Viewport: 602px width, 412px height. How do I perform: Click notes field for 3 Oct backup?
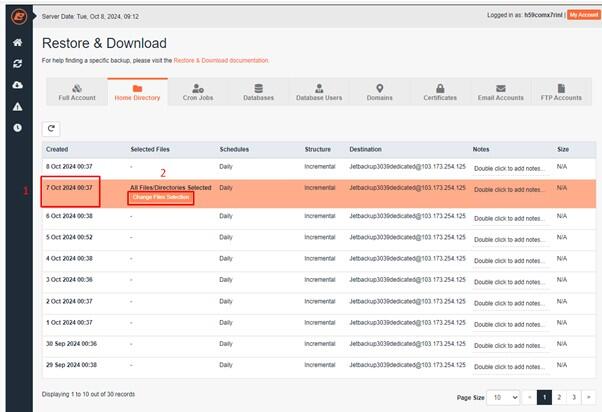[510, 282]
